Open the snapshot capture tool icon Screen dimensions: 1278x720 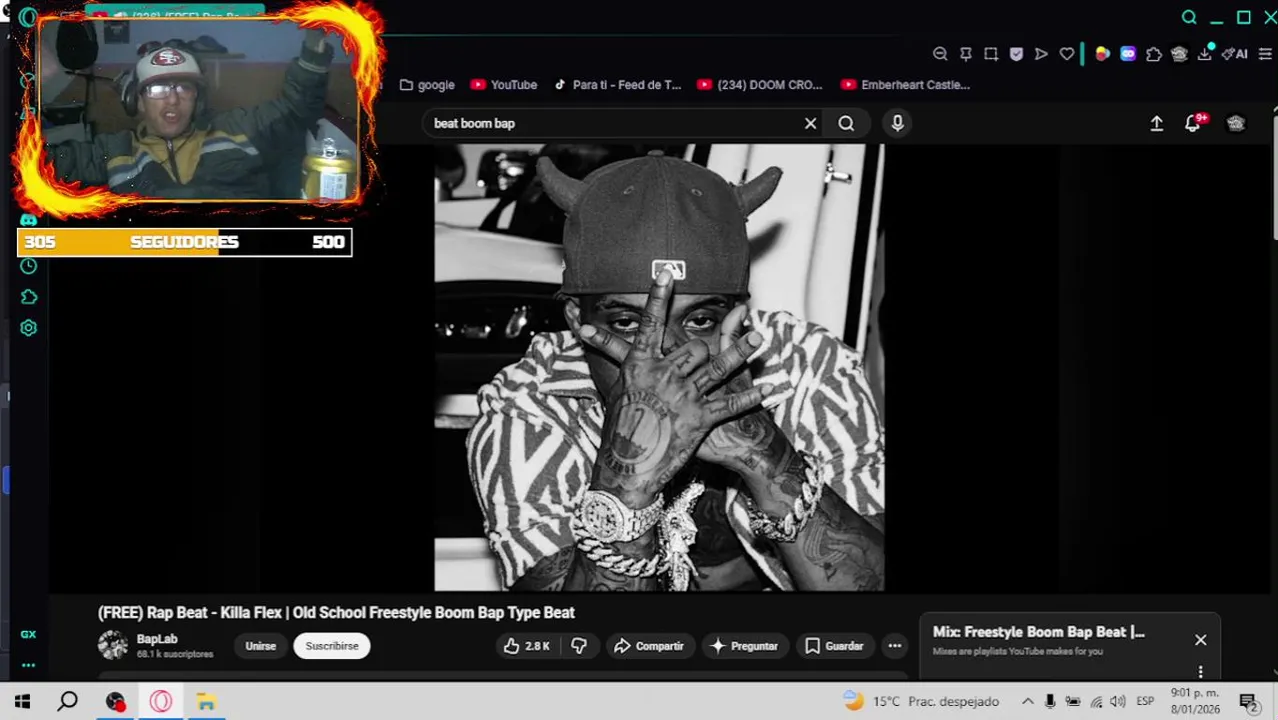coord(991,54)
